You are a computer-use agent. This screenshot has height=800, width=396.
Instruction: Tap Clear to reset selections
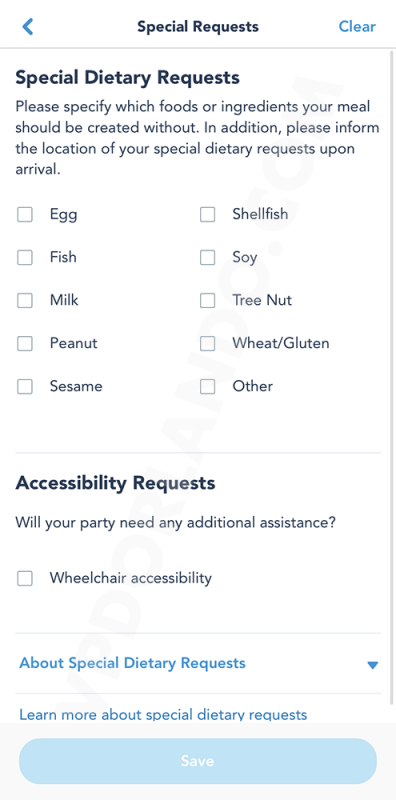357,27
